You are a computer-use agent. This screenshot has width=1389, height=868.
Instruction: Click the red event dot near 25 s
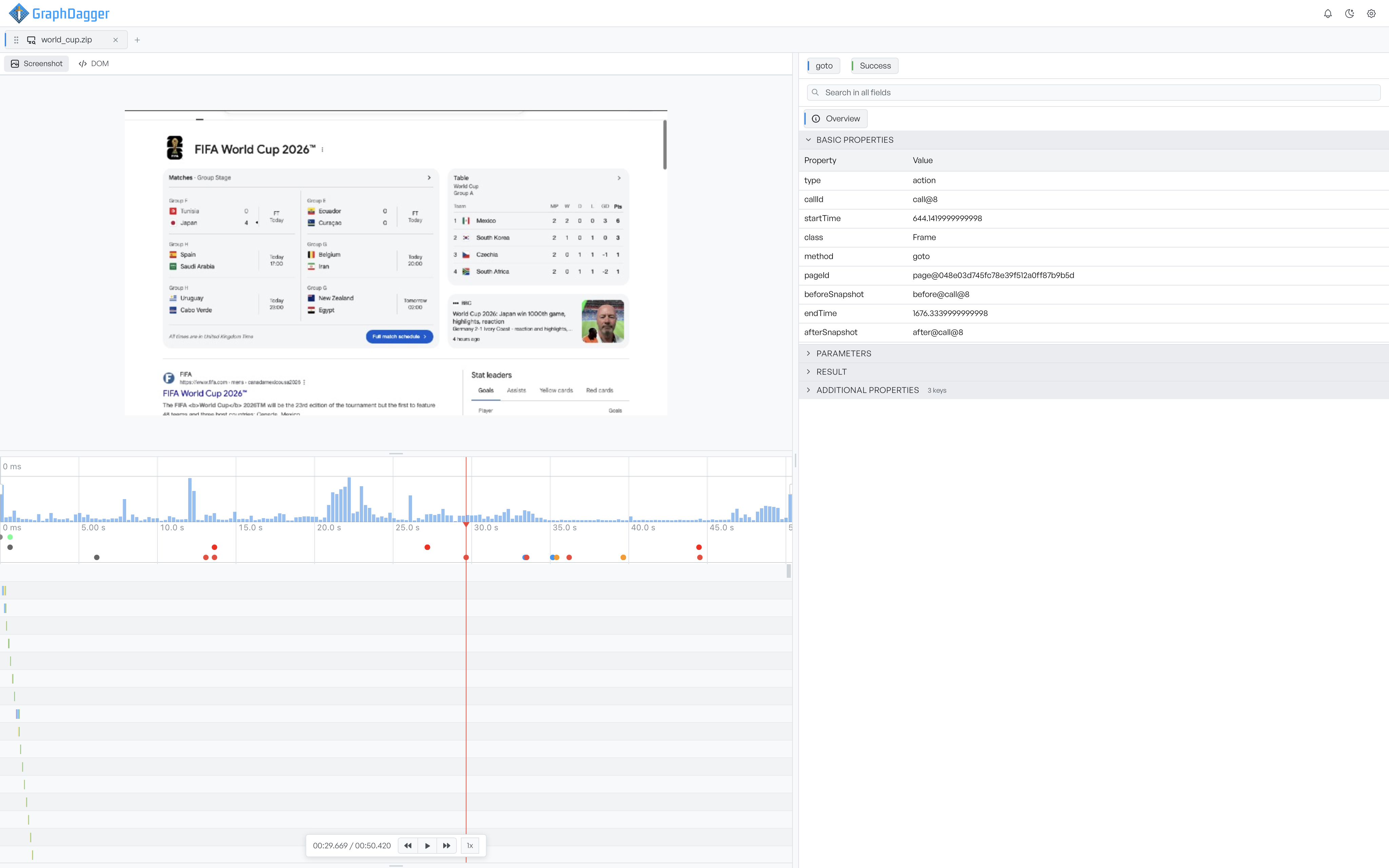click(x=427, y=547)
